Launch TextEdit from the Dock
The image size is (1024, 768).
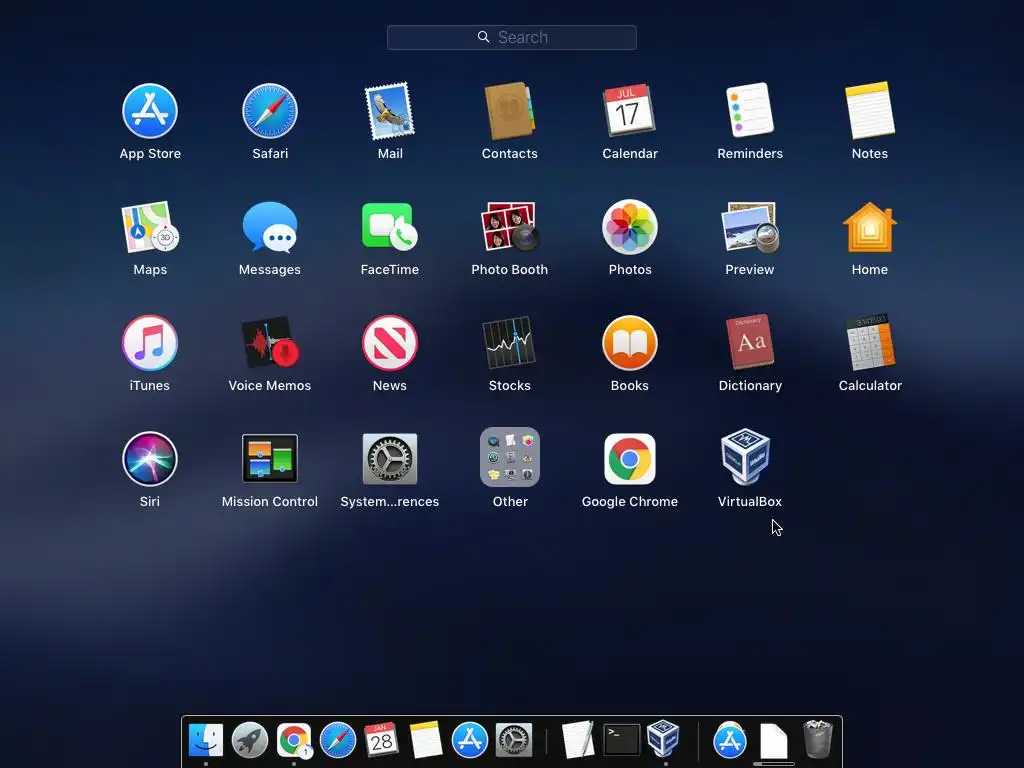tap(578, 739)
